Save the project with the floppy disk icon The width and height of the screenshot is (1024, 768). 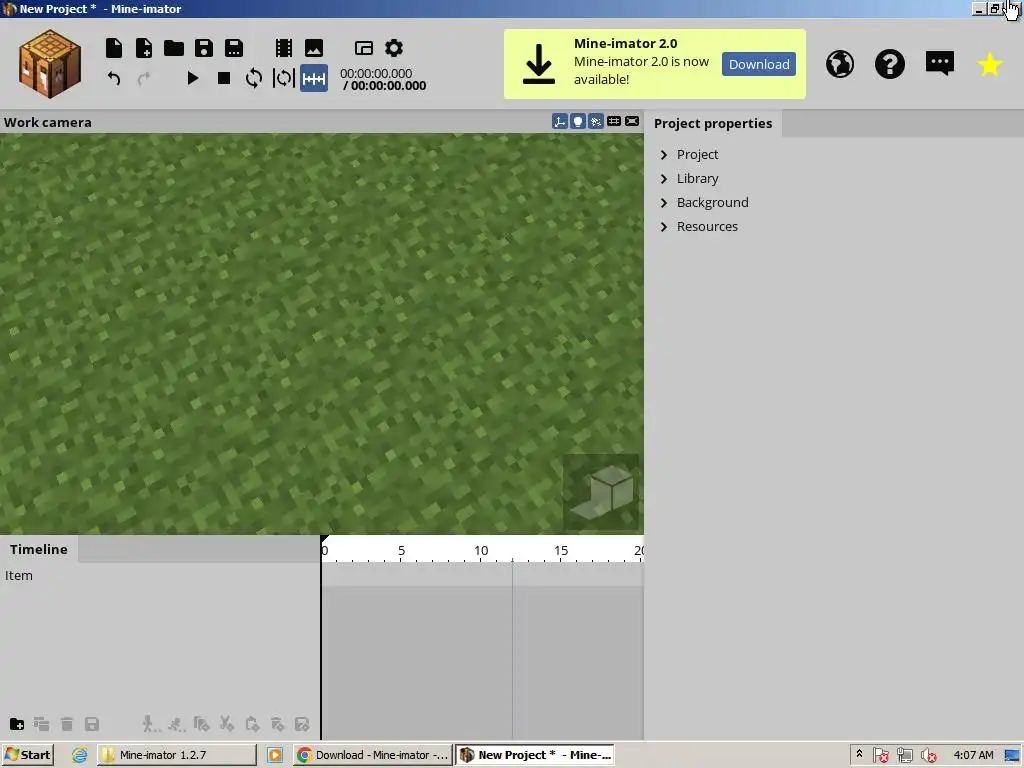(x=204, y=48)
